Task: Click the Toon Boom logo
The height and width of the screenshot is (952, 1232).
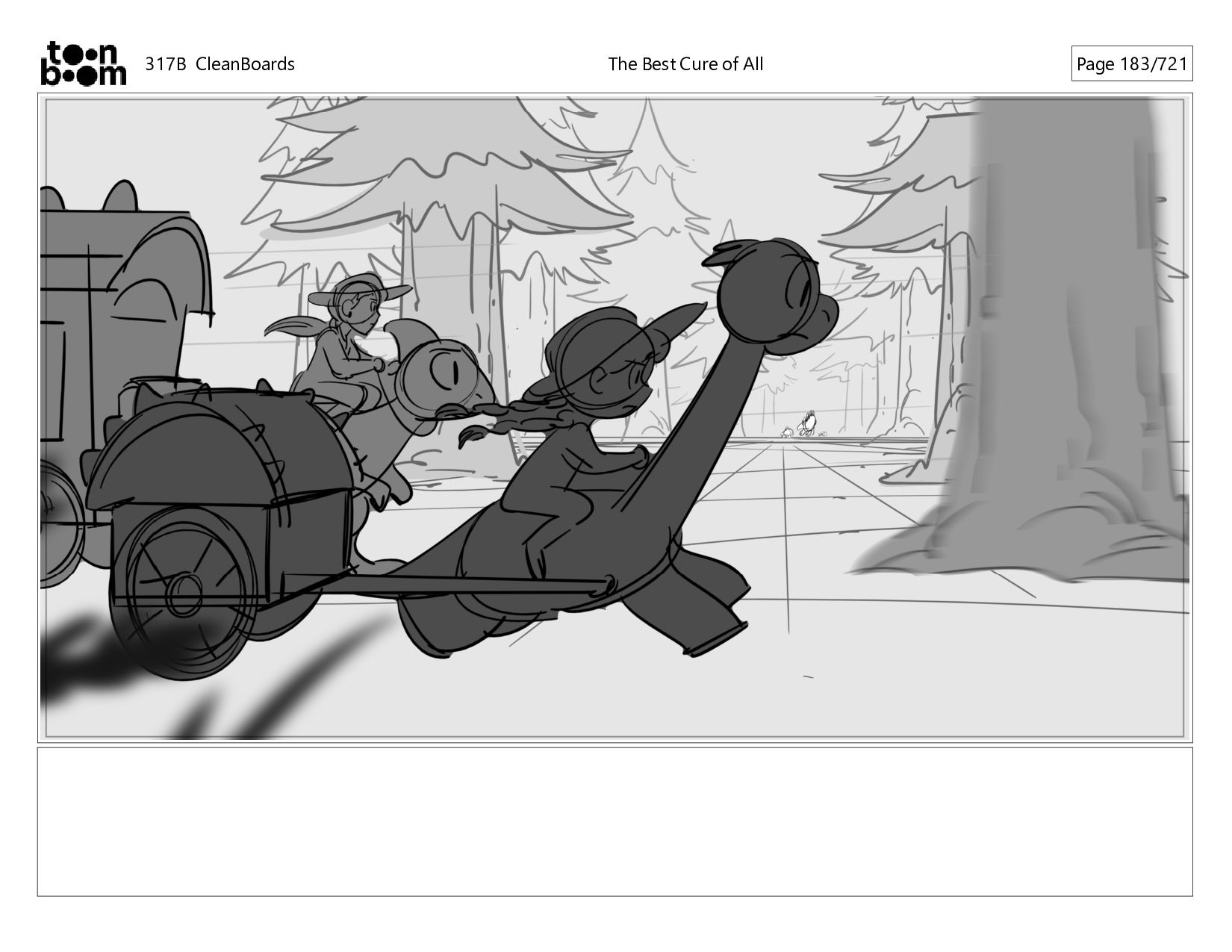Action: (x=83, y=63)
